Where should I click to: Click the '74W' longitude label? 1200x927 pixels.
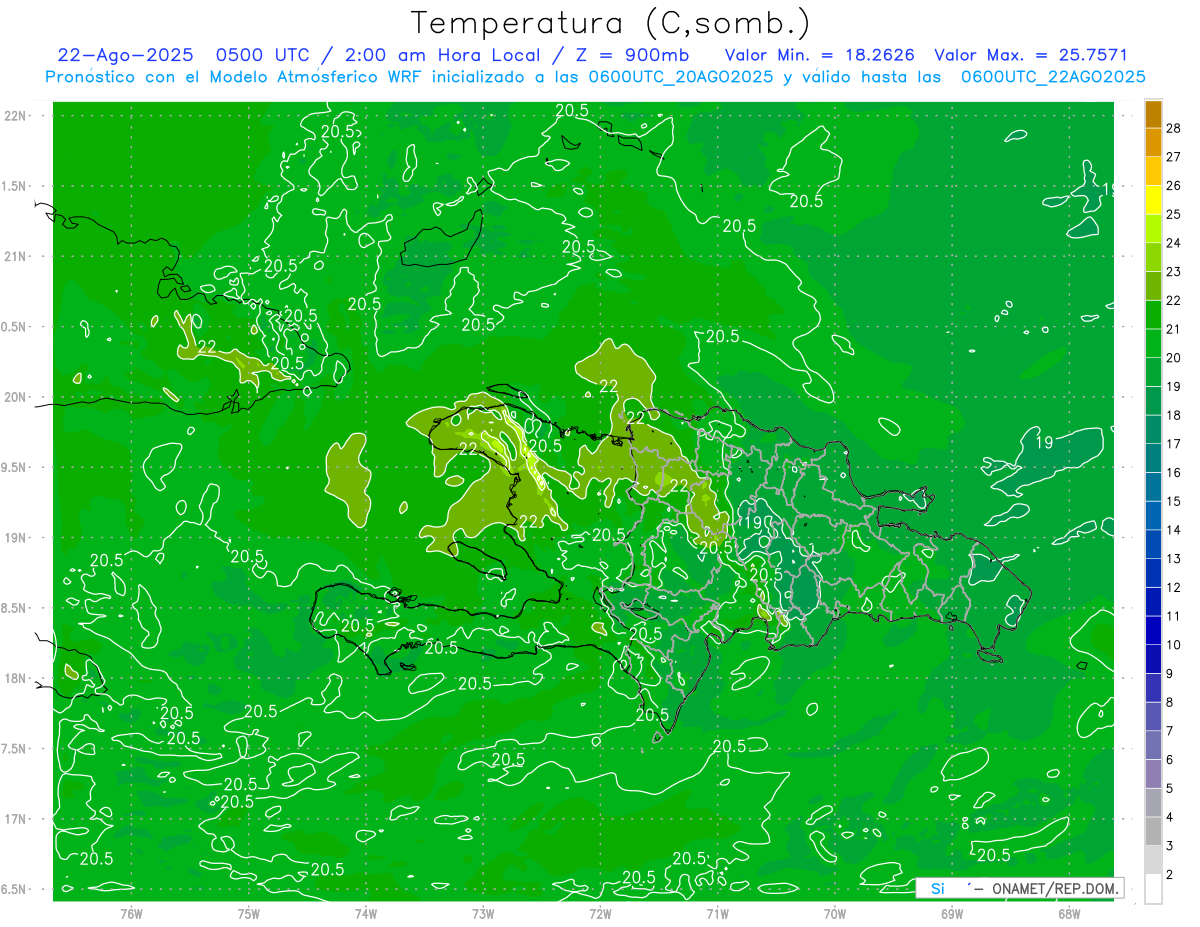coord(366,914)
